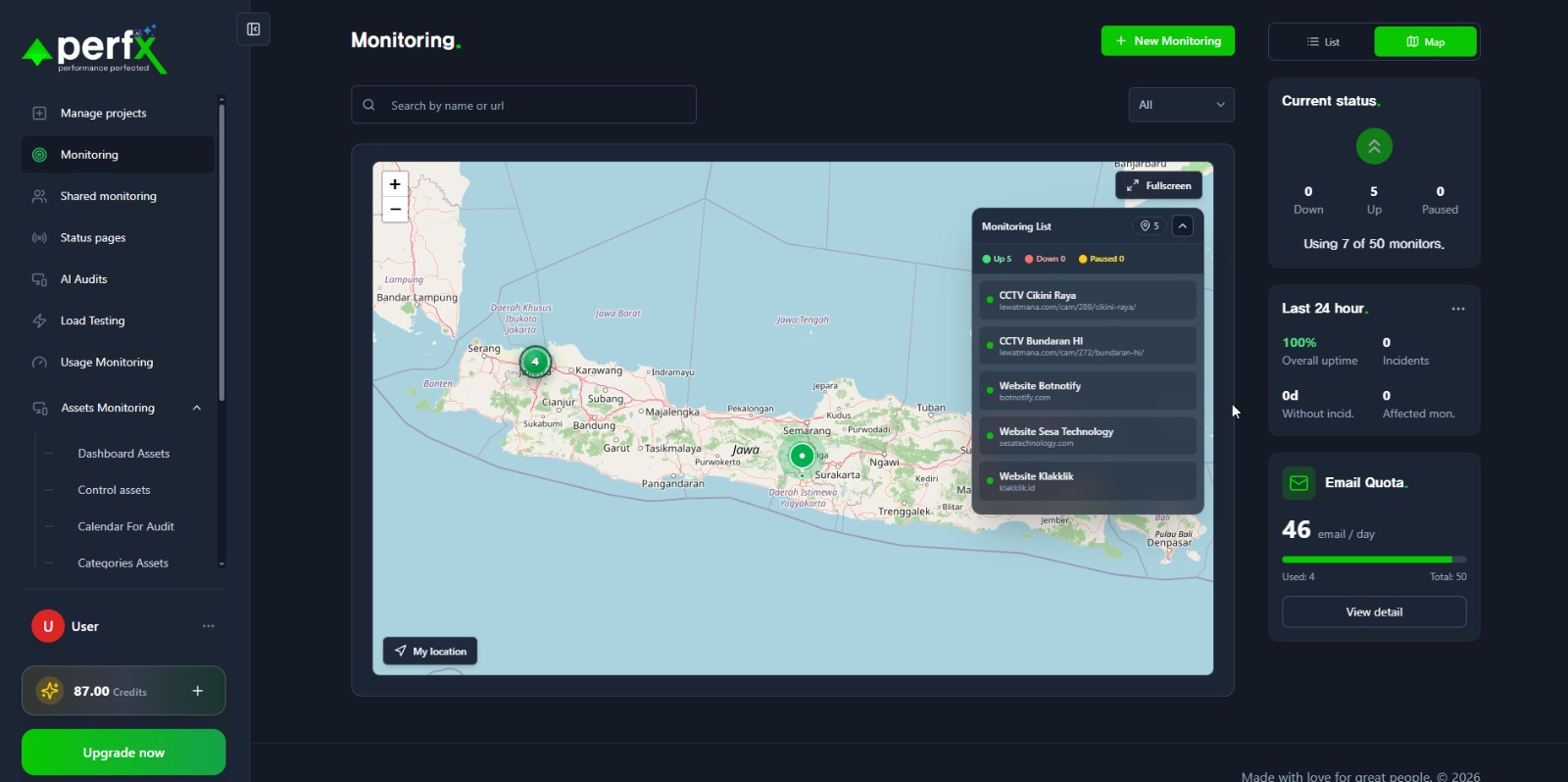The width and height of the screenshot is (1568, 782).
Task: Collapse the Monitoring List panel
Action: tap(1183, 226)
